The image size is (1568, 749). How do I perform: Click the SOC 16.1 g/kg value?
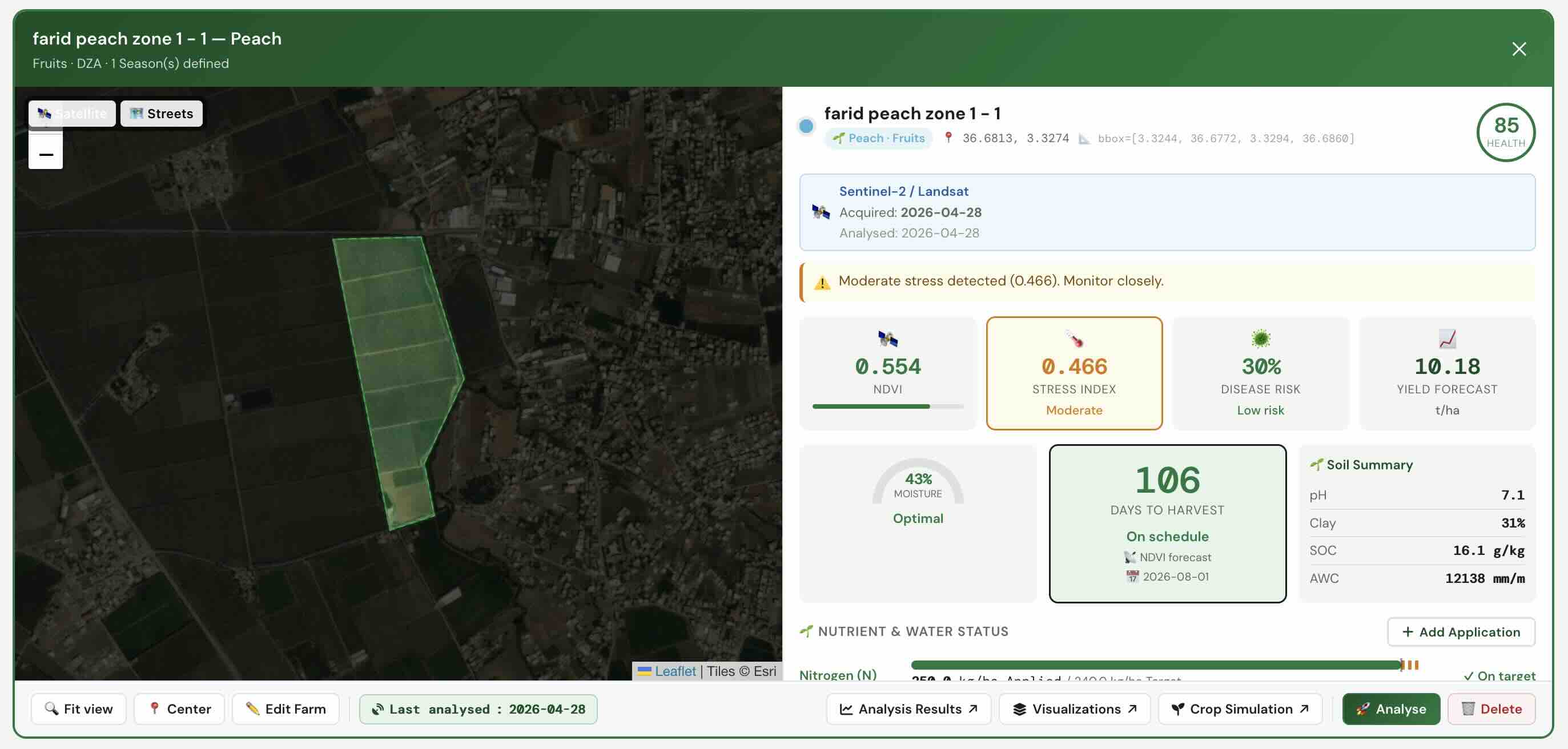pyautogui.click(x=1489, y=550)
